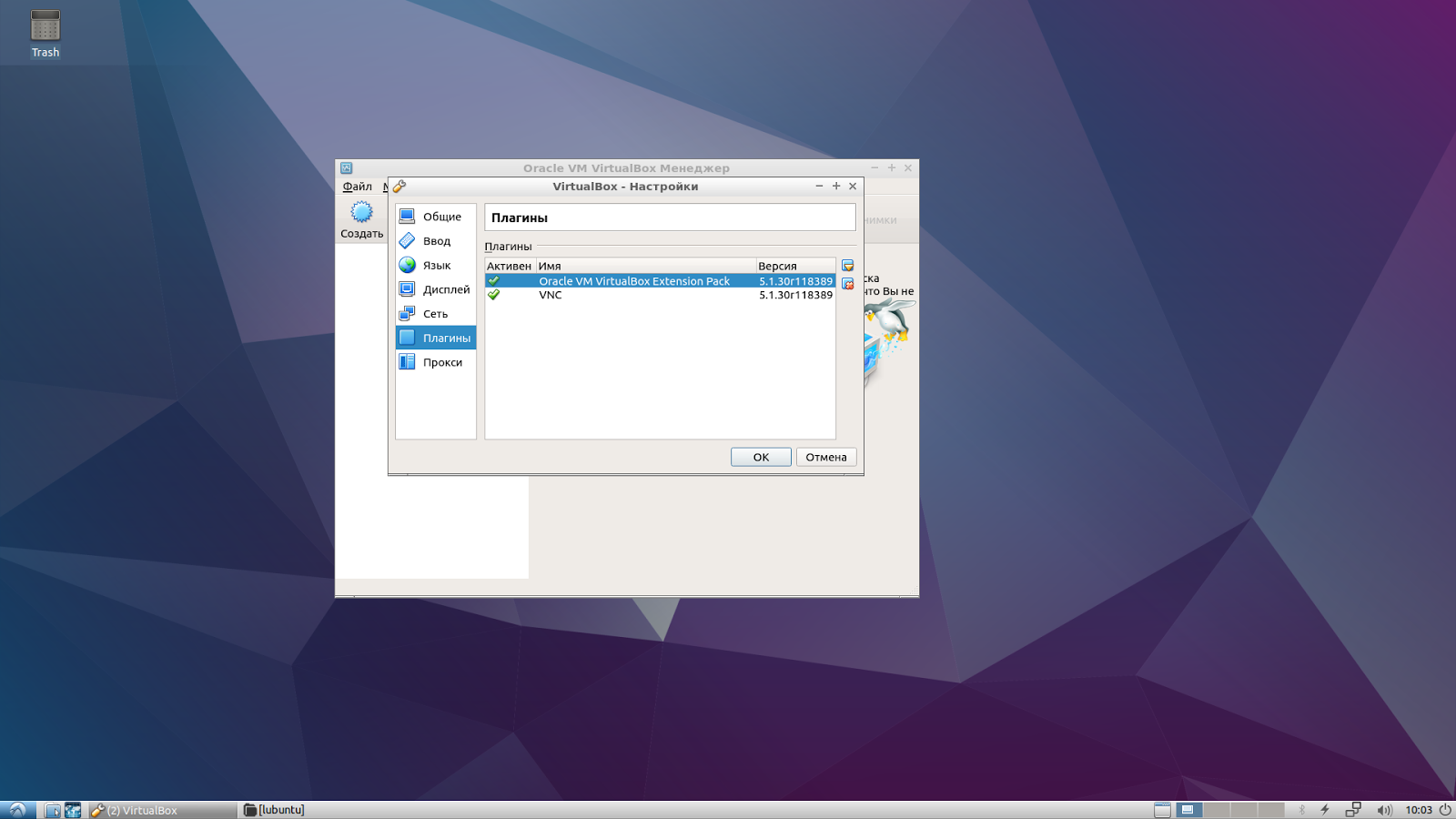Open the Ввод settings category
This screenshot has height=819, width=1456.
[436, 241]
